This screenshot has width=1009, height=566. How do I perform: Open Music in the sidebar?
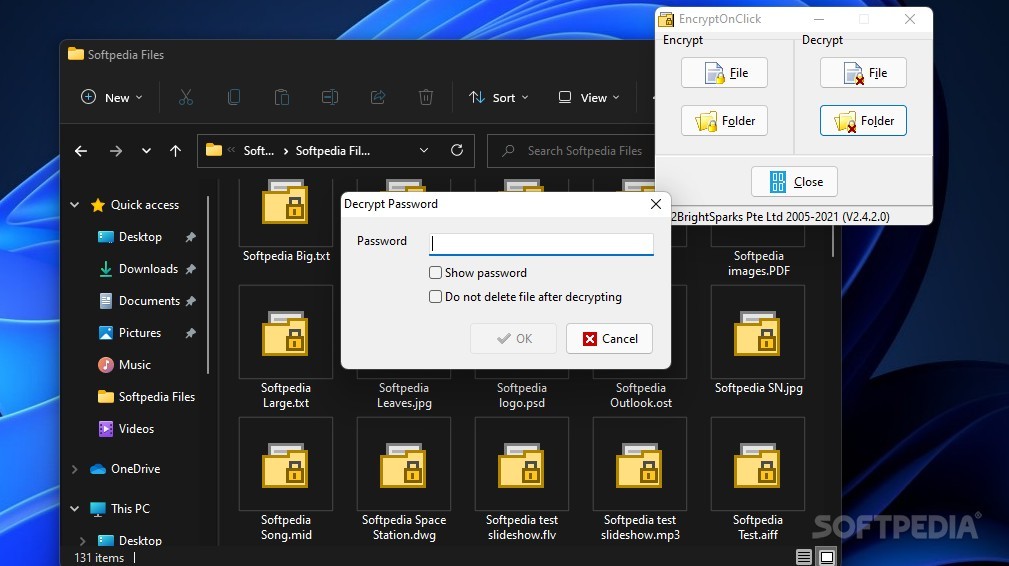coord(134,365)
